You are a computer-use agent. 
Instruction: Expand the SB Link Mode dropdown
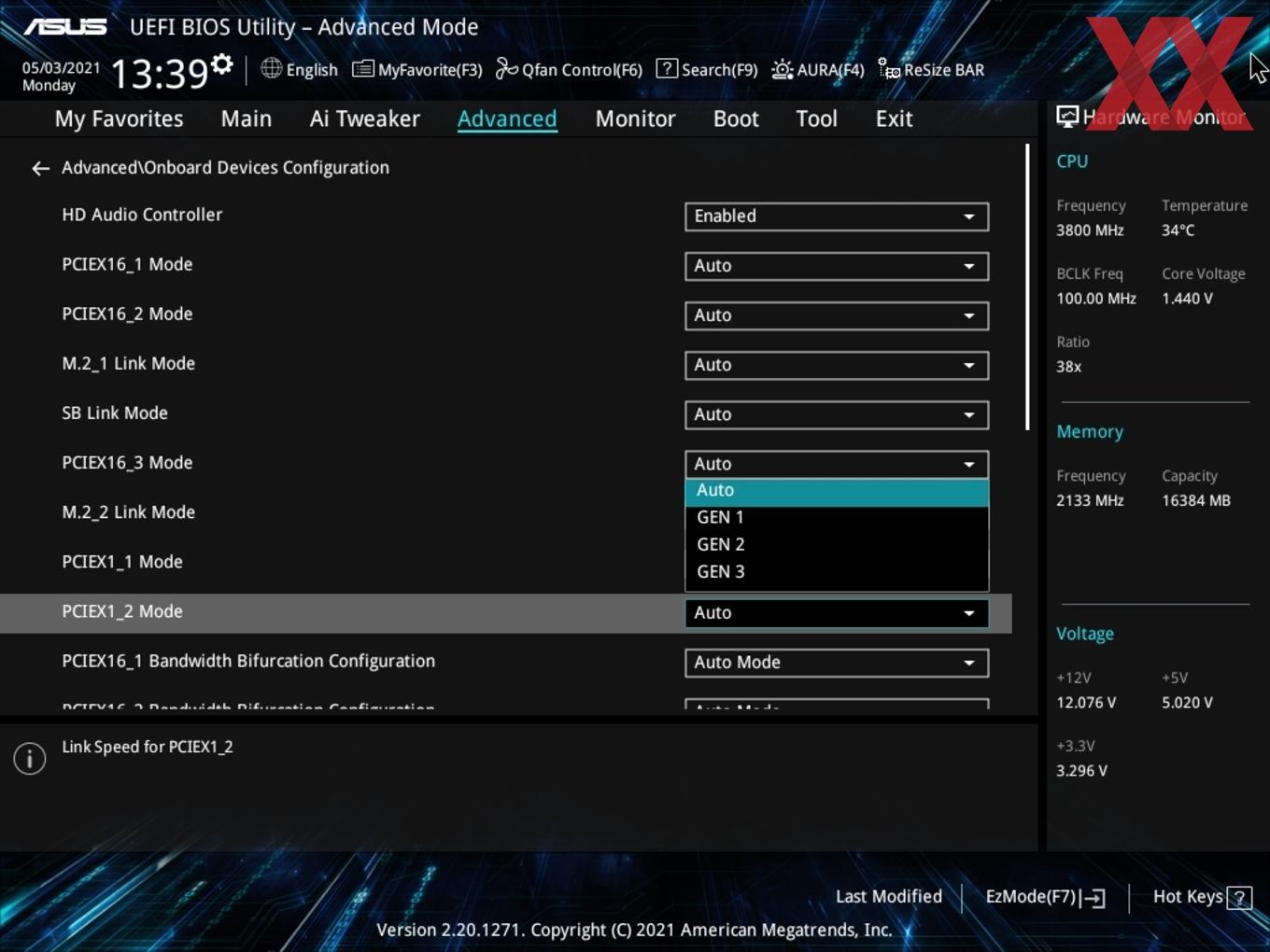click(x=837, y=414)
